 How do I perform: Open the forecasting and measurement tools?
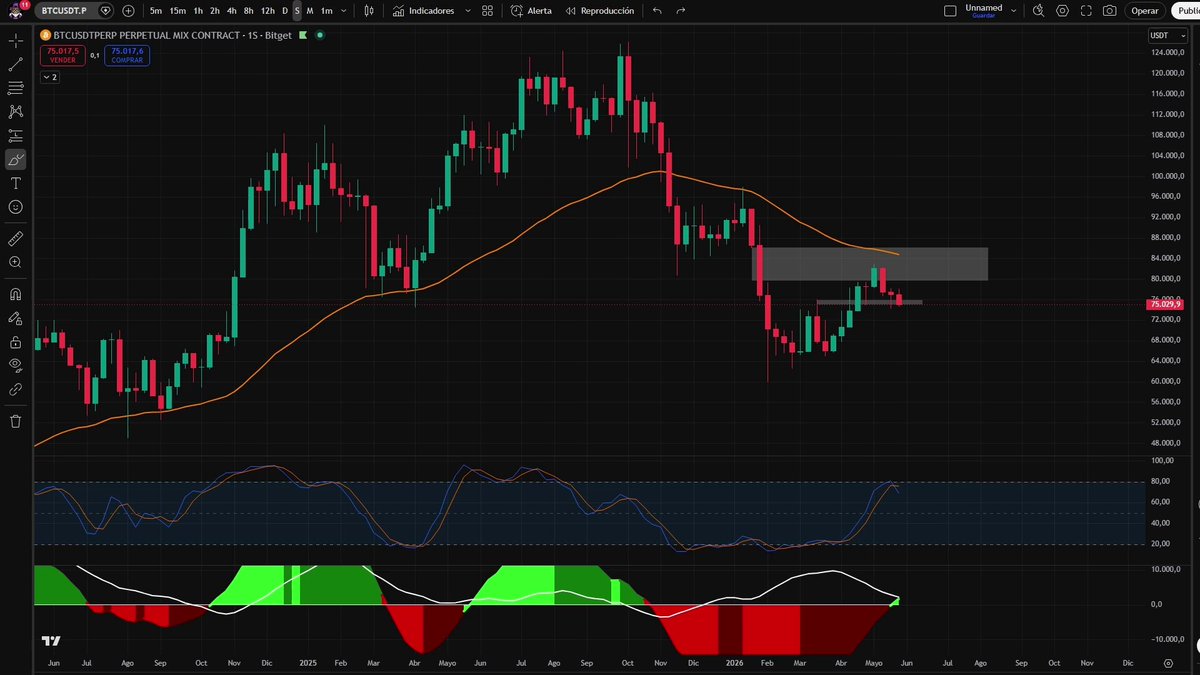(x=16, y=136)
